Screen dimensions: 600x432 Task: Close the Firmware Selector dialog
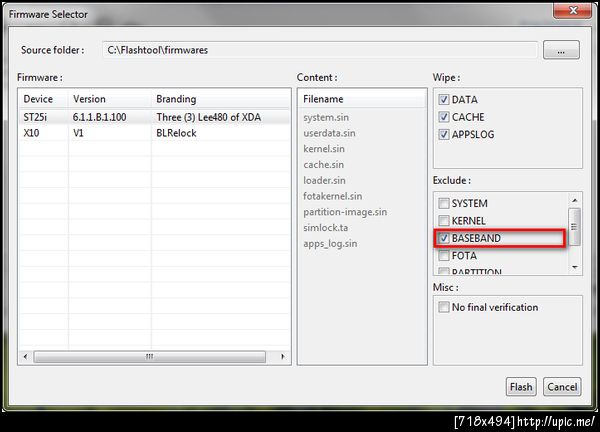(x=572, y=10)
